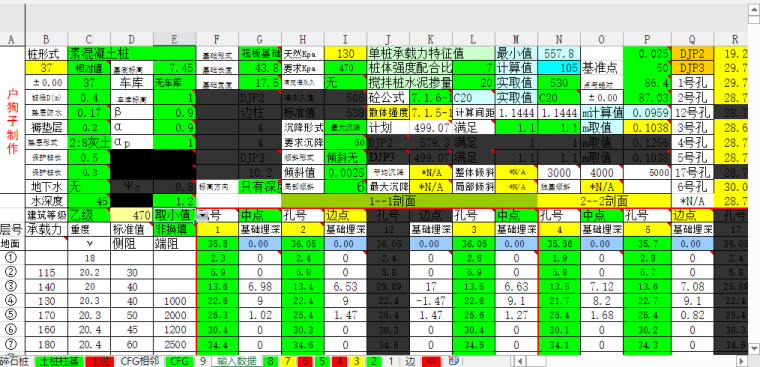Open the 边 sheet tab
Screen dimensions: 760x367
[410, 361]
